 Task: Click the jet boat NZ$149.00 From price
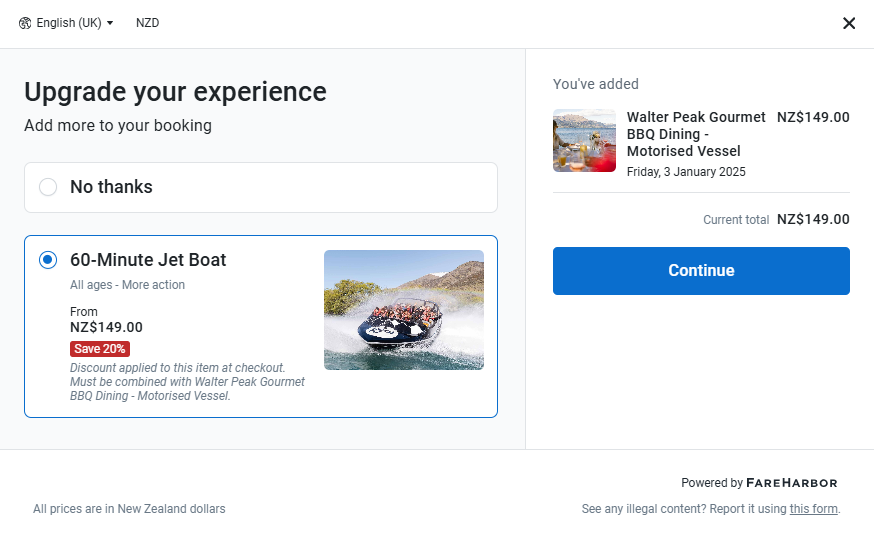[x=106, y=327]
